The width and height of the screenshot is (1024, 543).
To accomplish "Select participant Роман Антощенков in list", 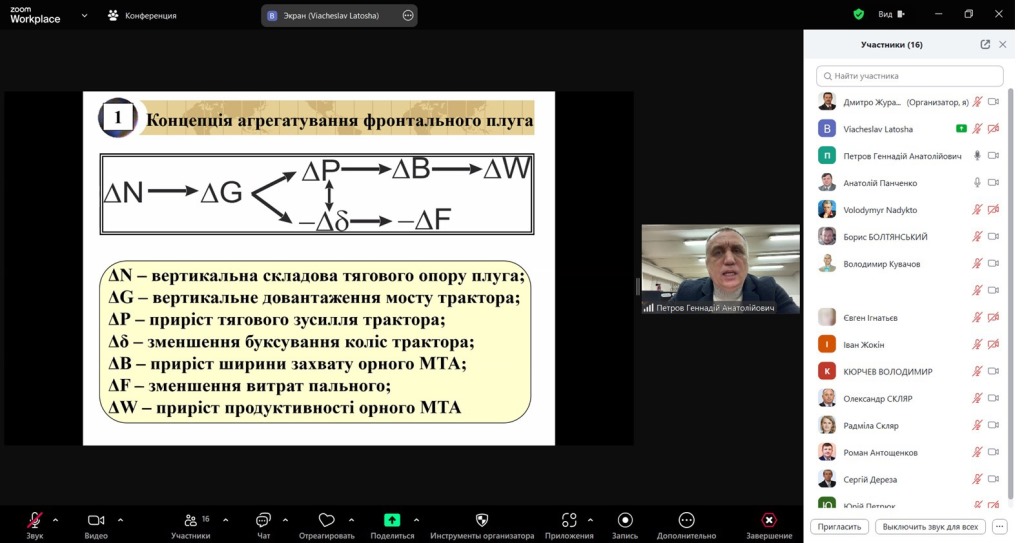I will pyautogui.click(x=909, y=452).
